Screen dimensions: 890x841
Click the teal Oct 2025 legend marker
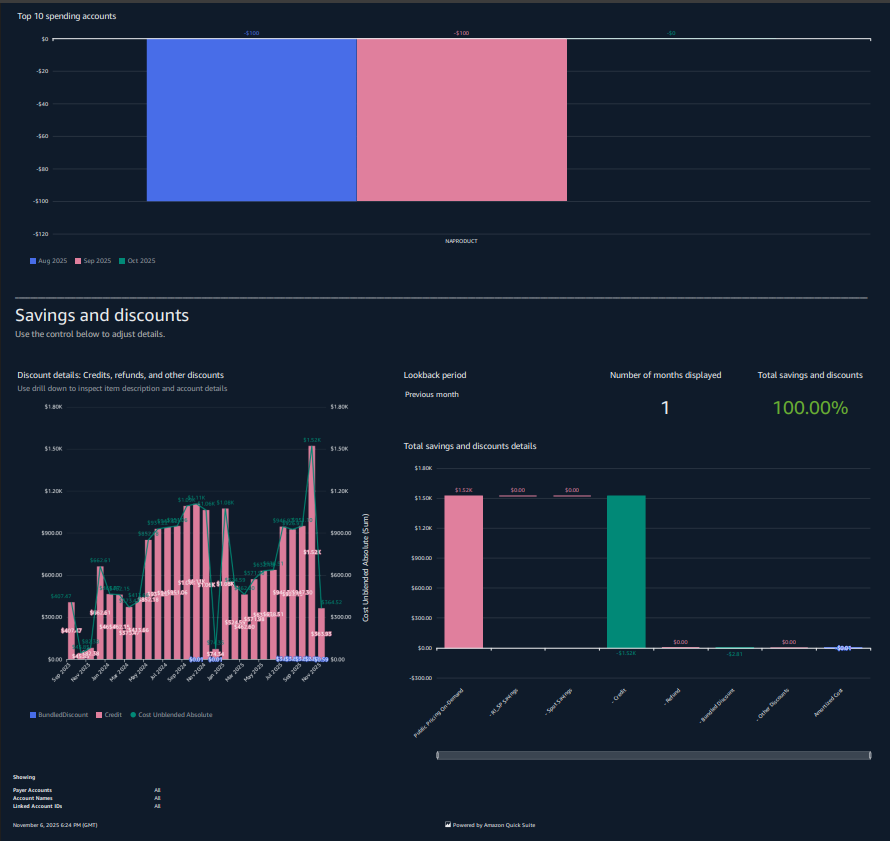[122, 260]
